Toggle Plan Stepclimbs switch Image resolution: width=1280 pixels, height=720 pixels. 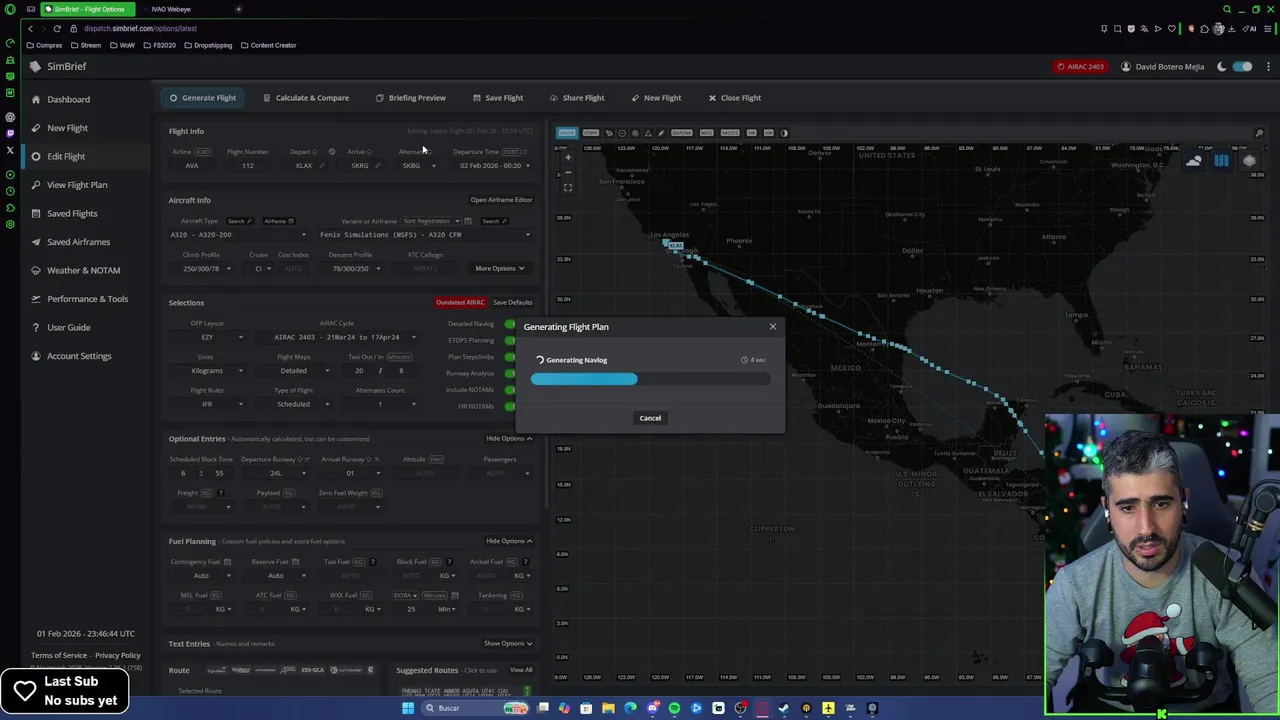(x=510, y=357)
